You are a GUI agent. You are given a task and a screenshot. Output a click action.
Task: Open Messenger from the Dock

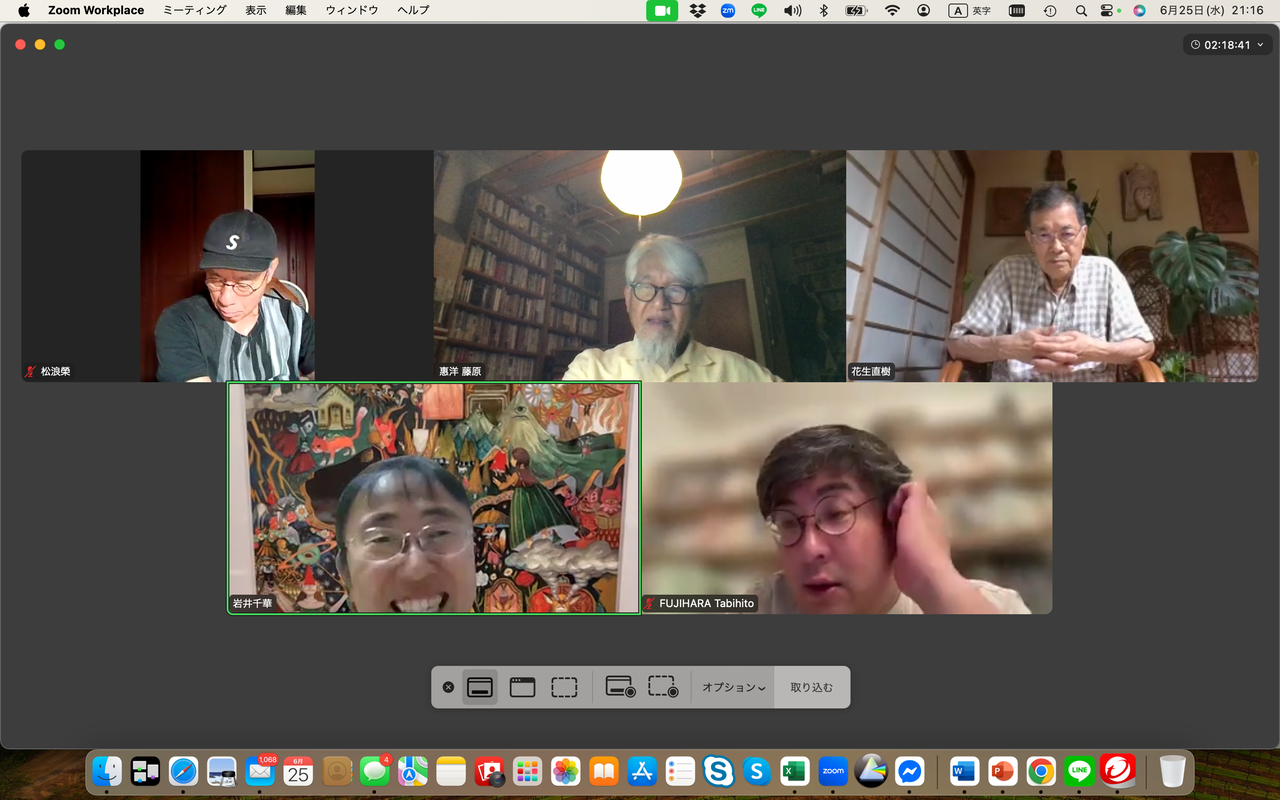[x=909, y=771]
